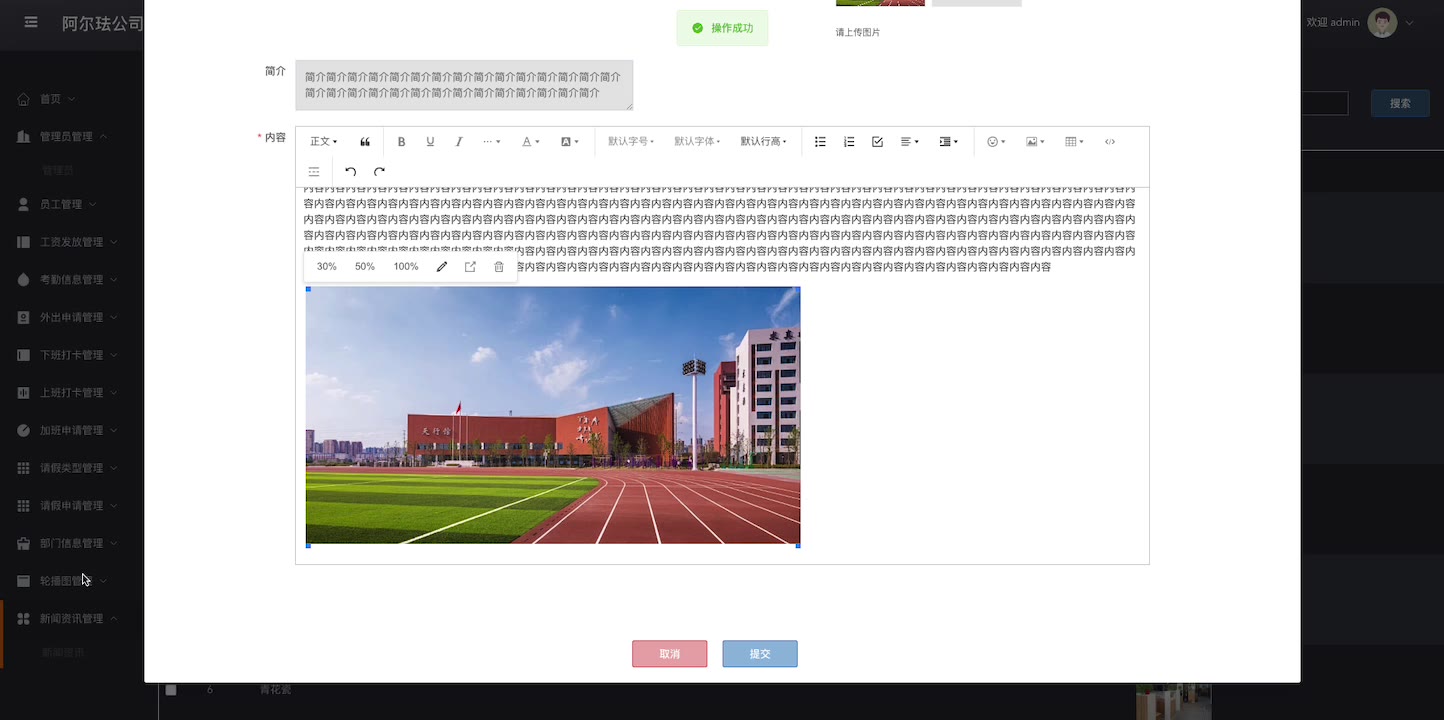This screenshot has width=1444, height=720.
Task: Set selected image width to 100%
Action: click(406, 267)
